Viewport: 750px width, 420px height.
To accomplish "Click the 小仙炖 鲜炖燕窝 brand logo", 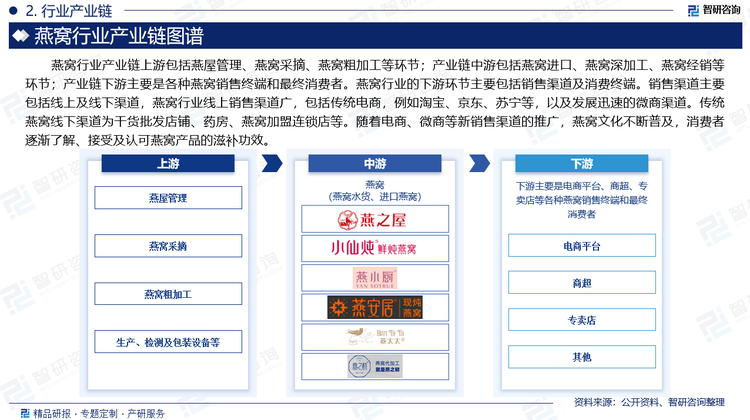I will (x=374, y=248).
